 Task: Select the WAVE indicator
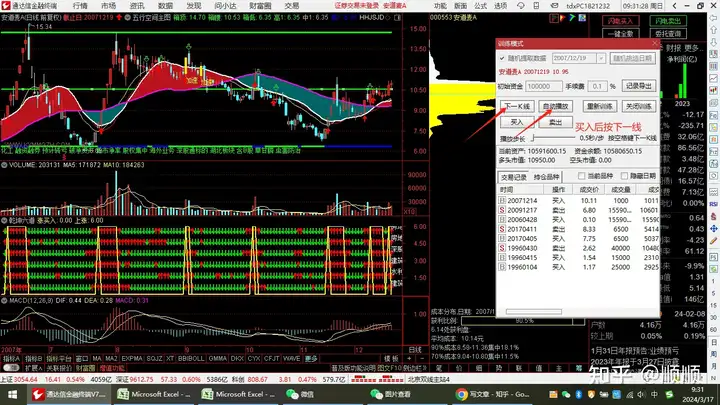[292, 359]
